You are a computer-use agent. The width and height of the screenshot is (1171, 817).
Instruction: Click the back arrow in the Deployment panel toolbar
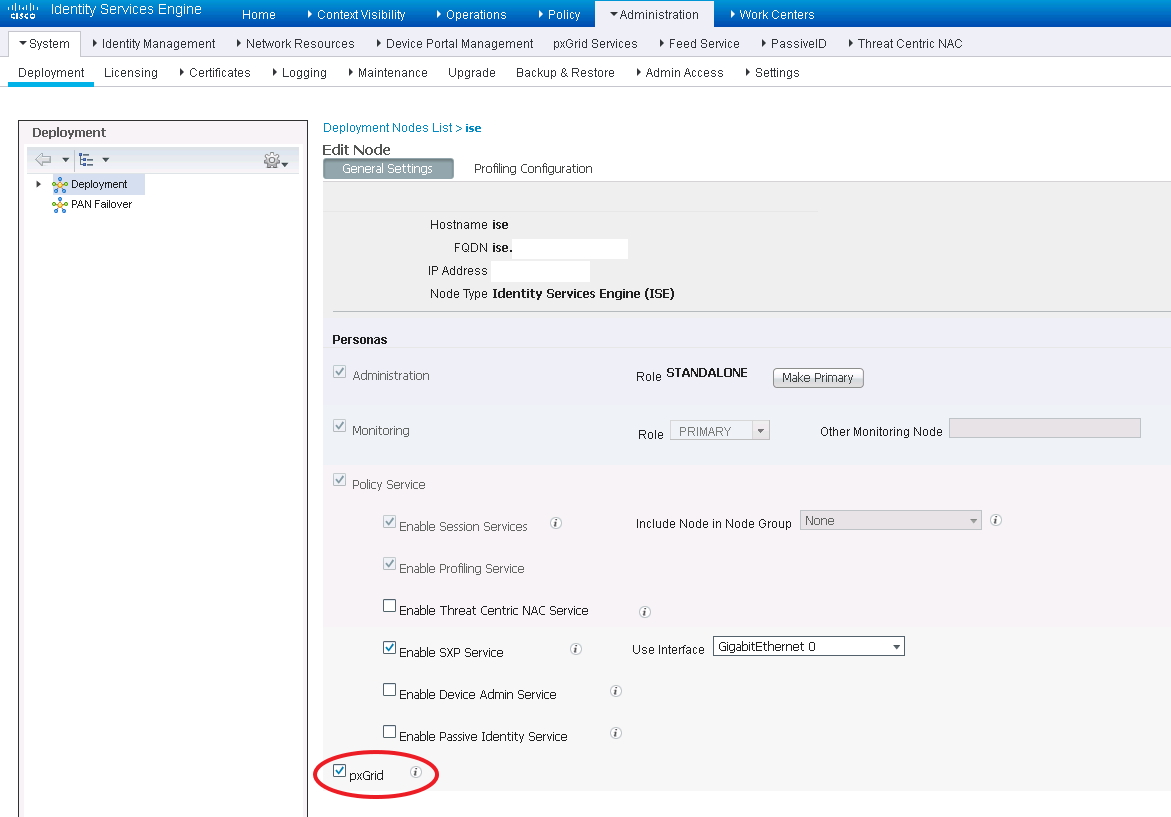coord(43,159)
